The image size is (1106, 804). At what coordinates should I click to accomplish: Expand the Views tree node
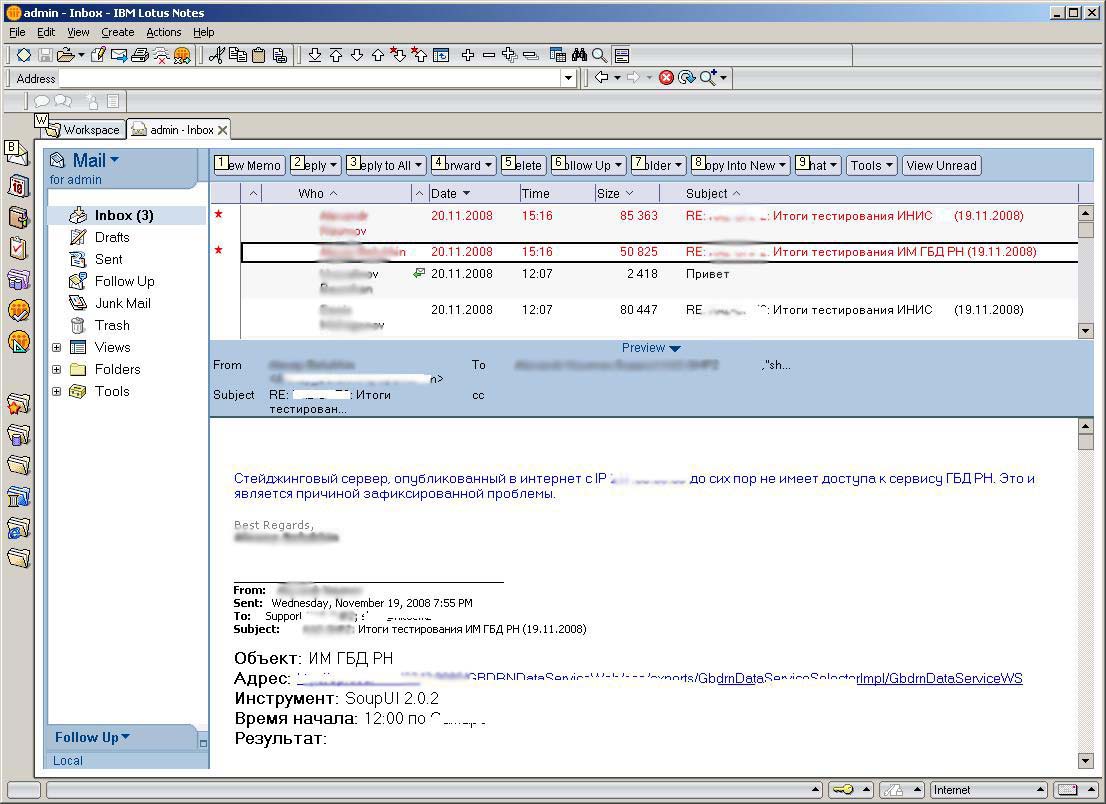coord(57,348)
